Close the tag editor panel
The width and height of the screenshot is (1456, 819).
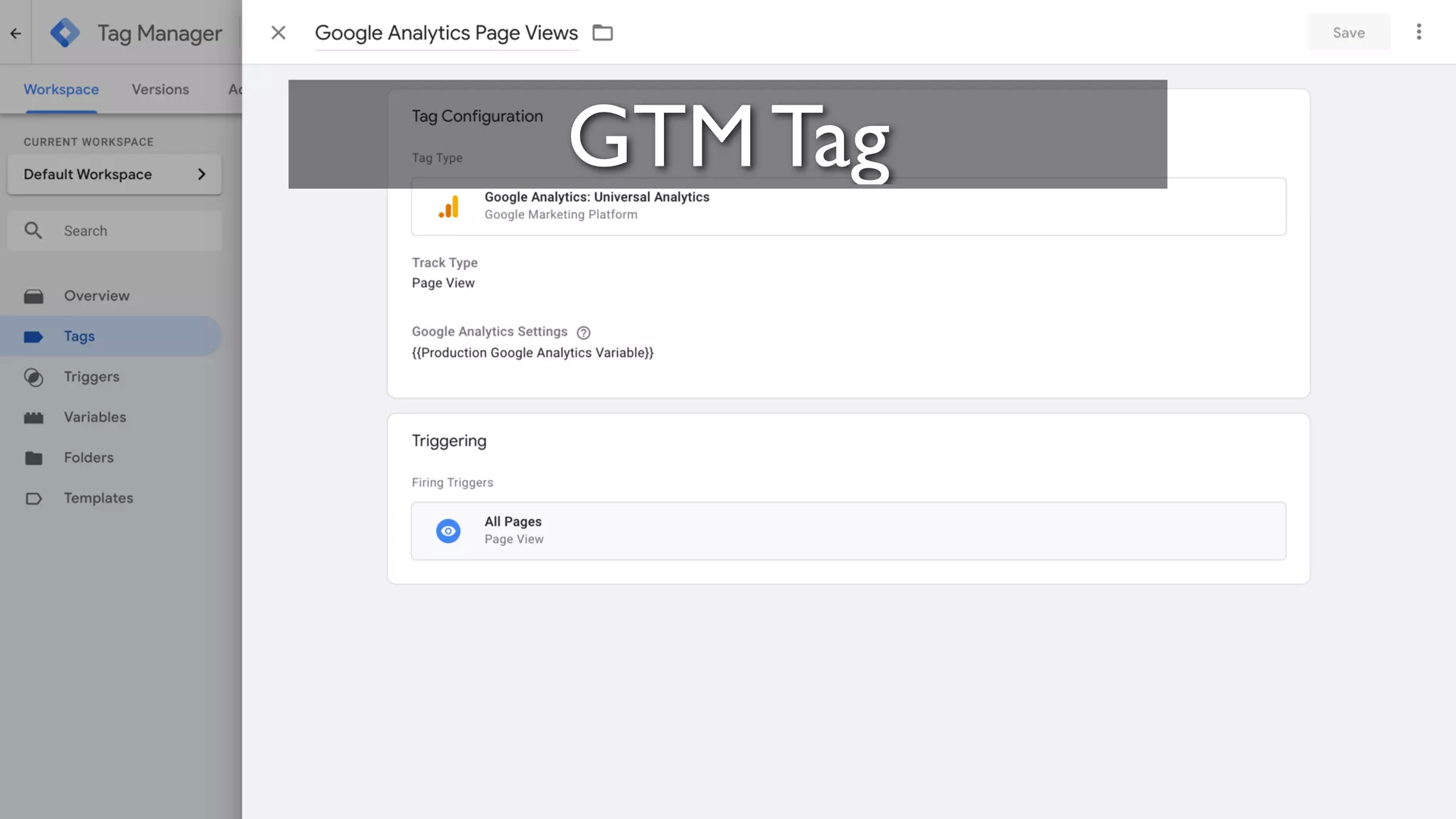click(x=278, y=33)
